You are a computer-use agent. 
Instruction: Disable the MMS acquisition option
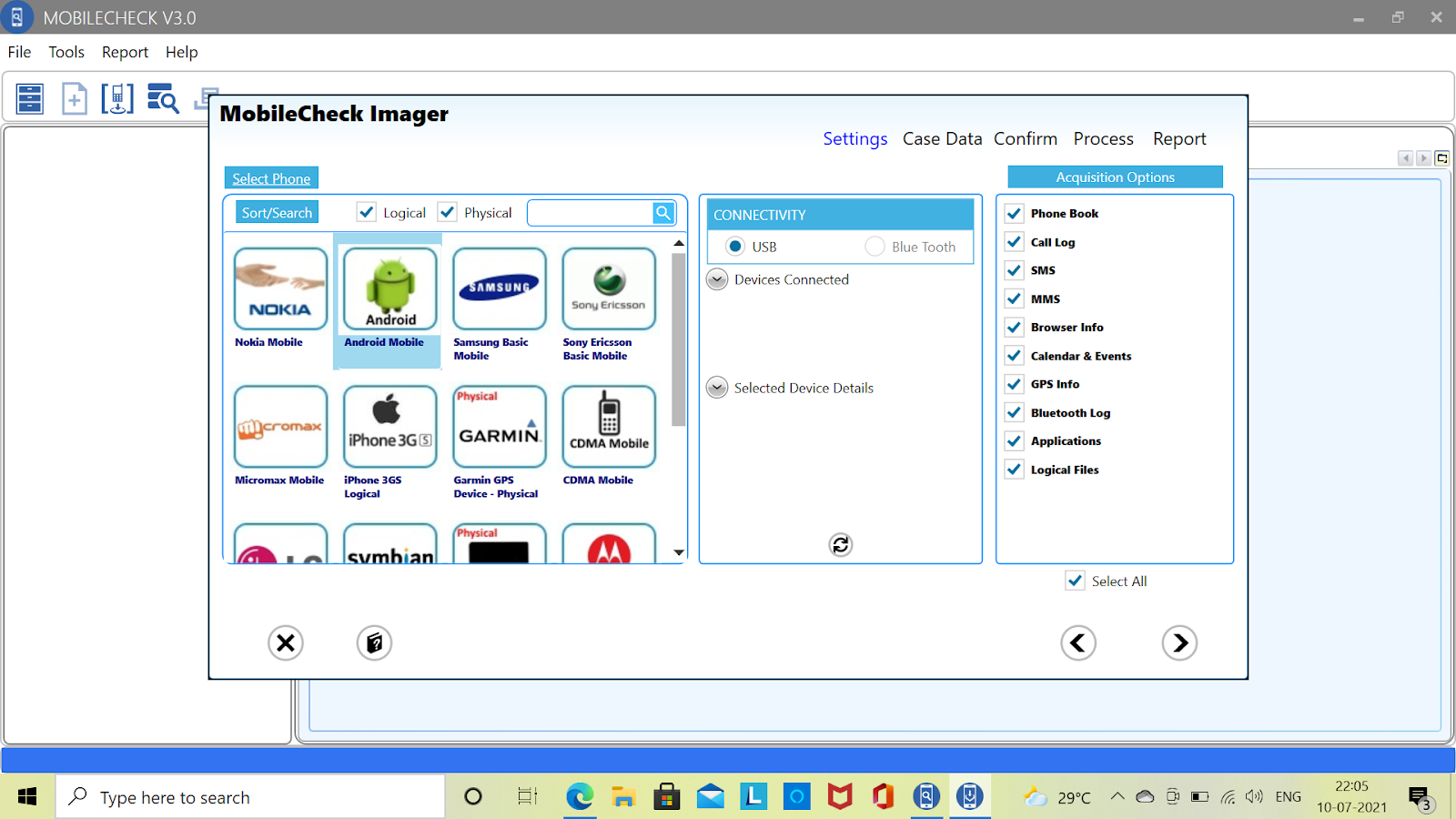(1014, 298)
